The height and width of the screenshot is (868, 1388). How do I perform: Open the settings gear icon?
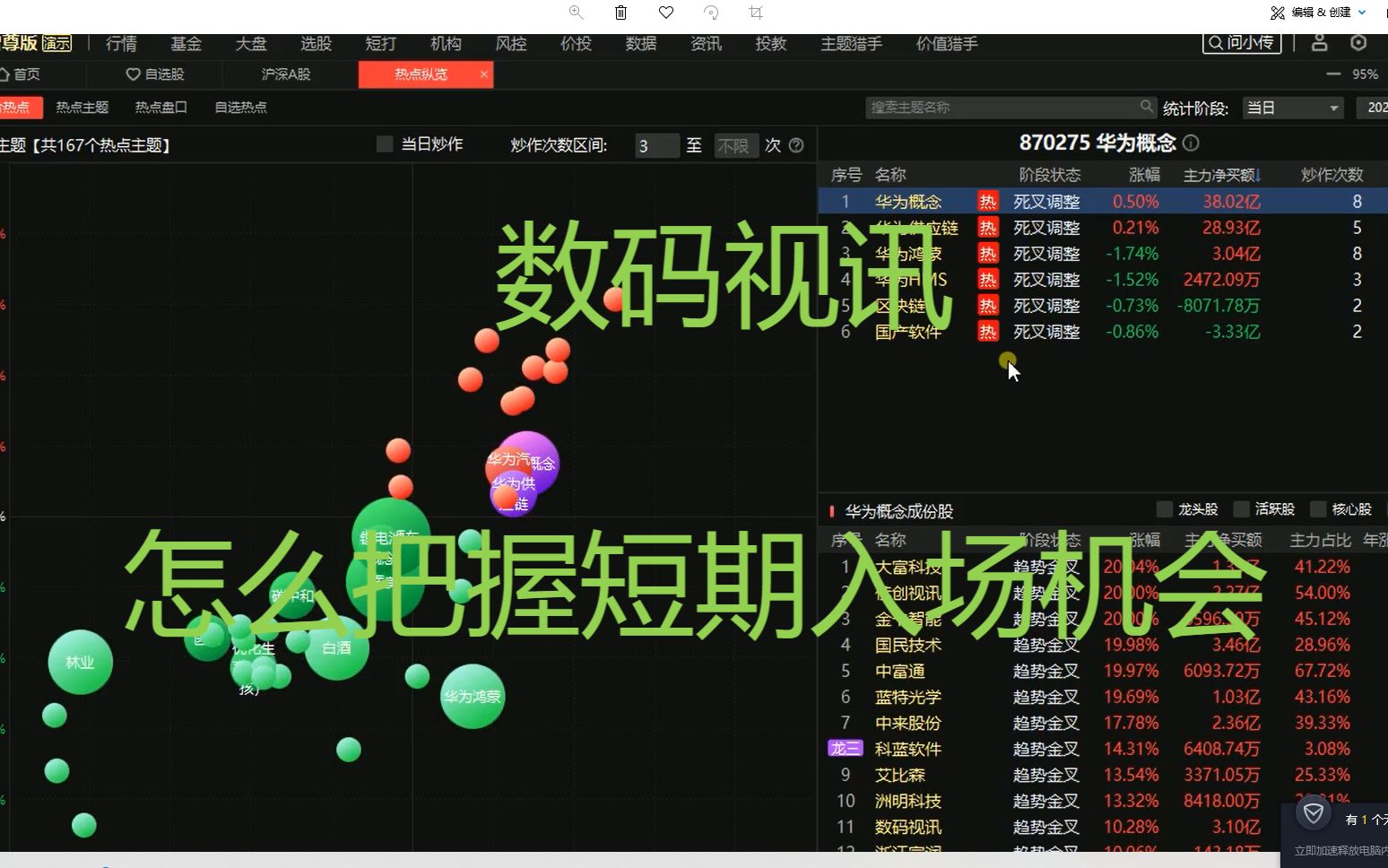click(1358, 42)
